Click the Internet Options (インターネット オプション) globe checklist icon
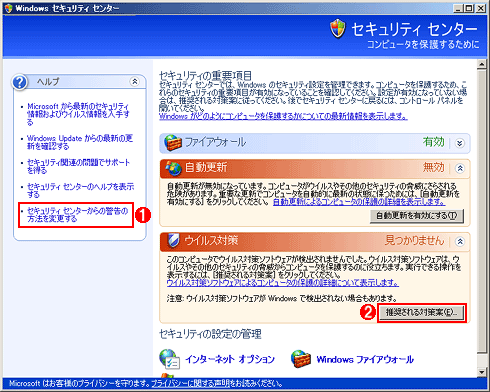This screenshot has height=392, width=490. click(x=170, y=359)
